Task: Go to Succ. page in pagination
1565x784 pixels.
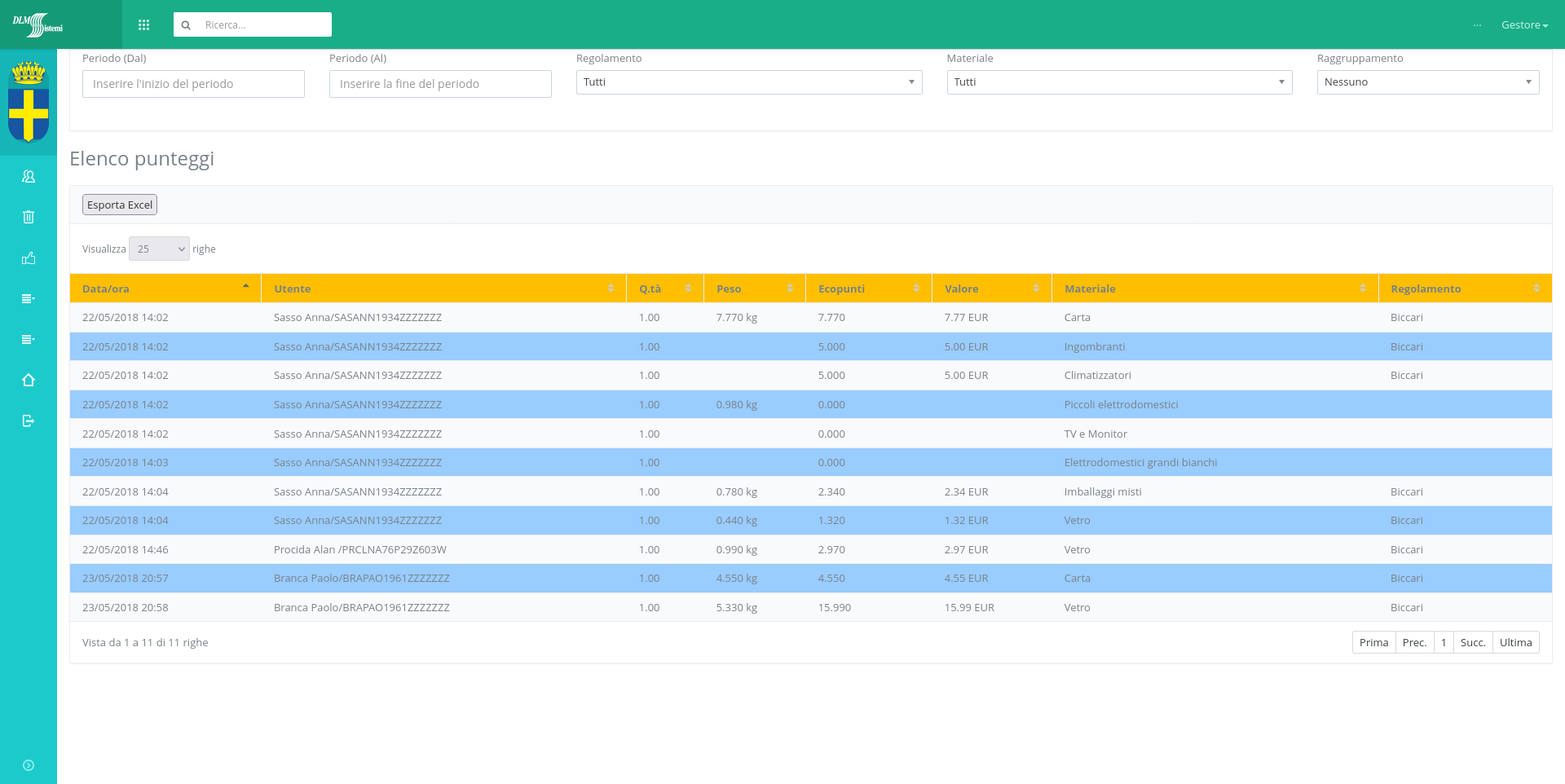Action: [1472, 642]
